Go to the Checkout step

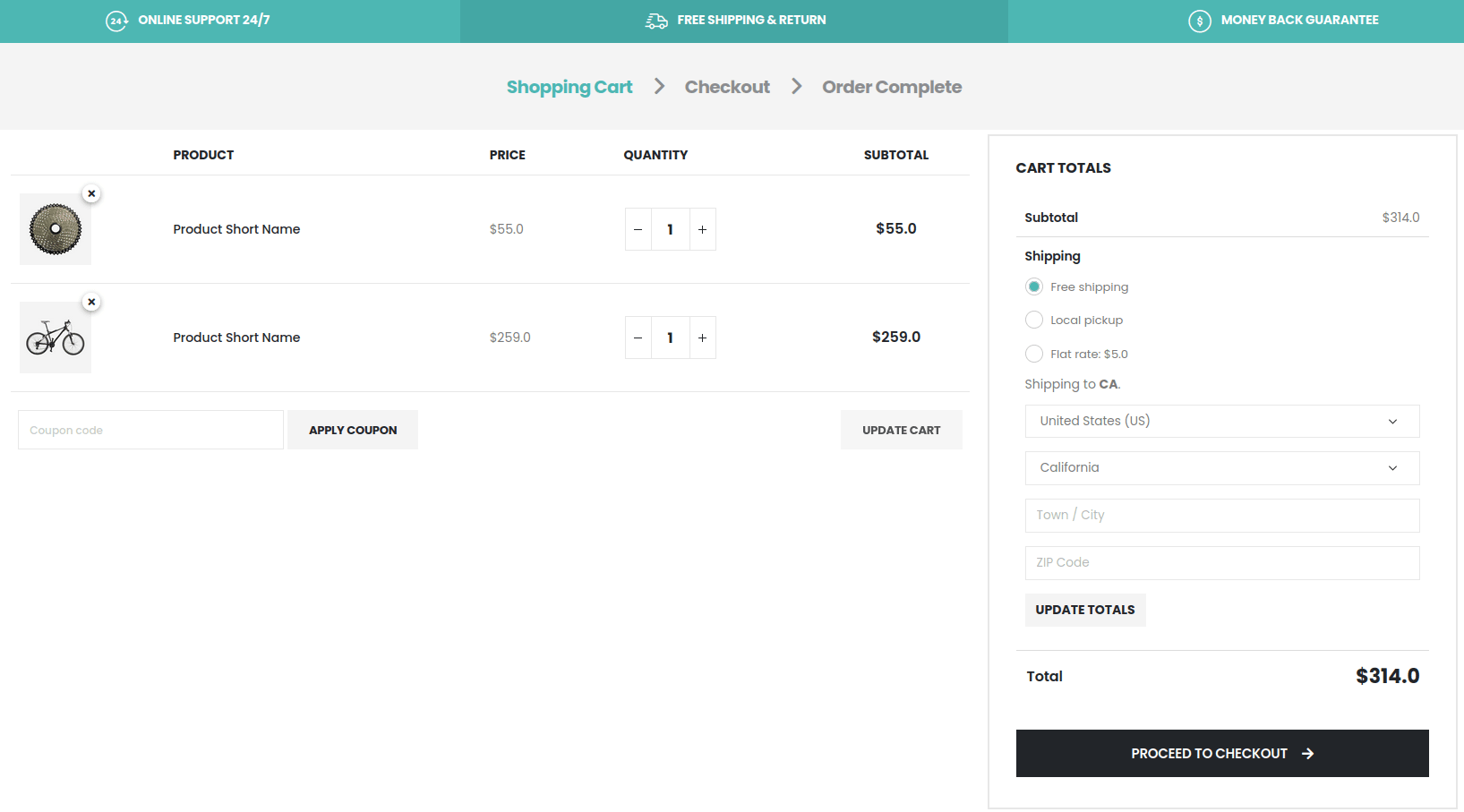pos(727,87)
